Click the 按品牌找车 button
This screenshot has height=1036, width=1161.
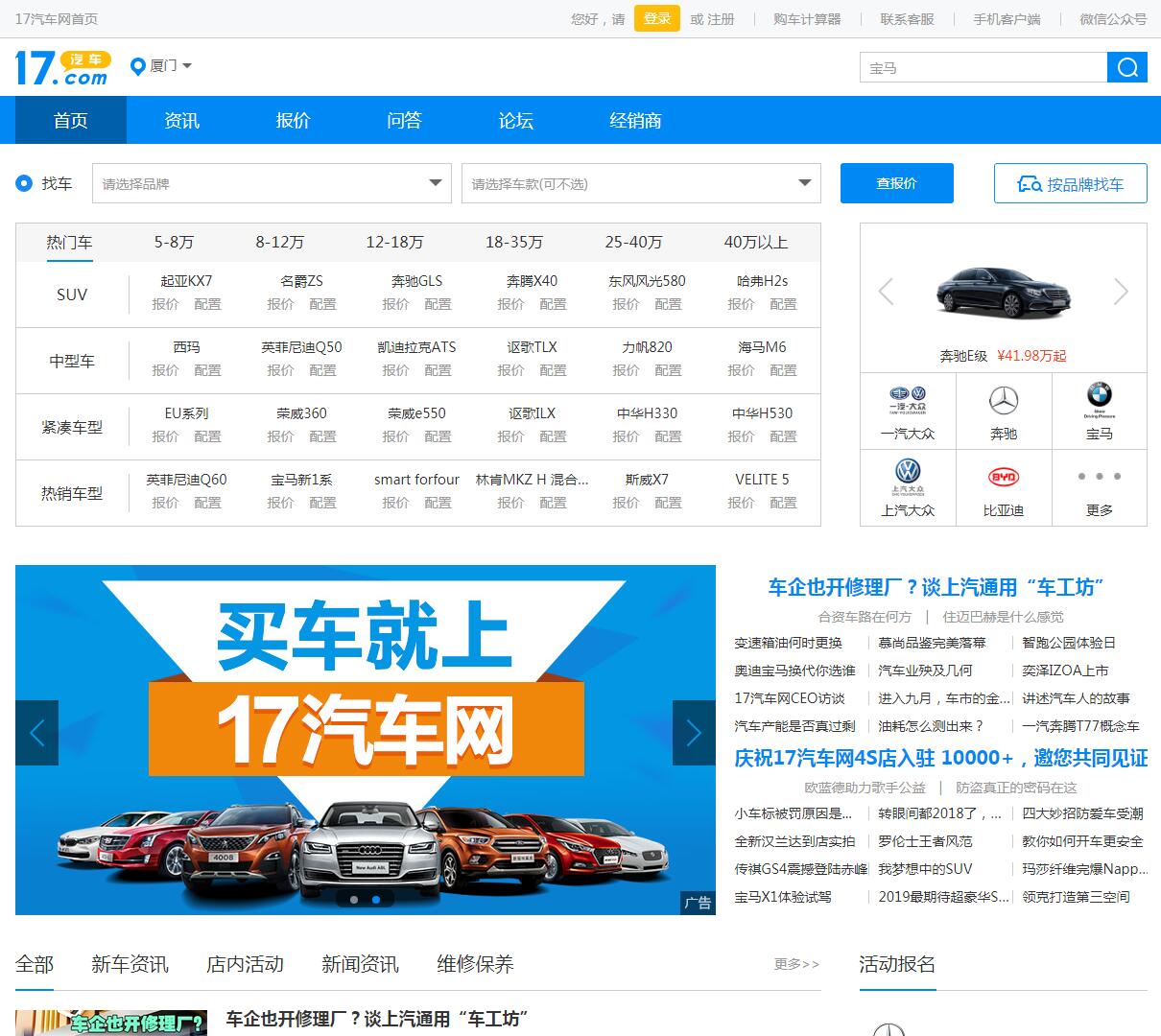click(x=1071, y=183)
